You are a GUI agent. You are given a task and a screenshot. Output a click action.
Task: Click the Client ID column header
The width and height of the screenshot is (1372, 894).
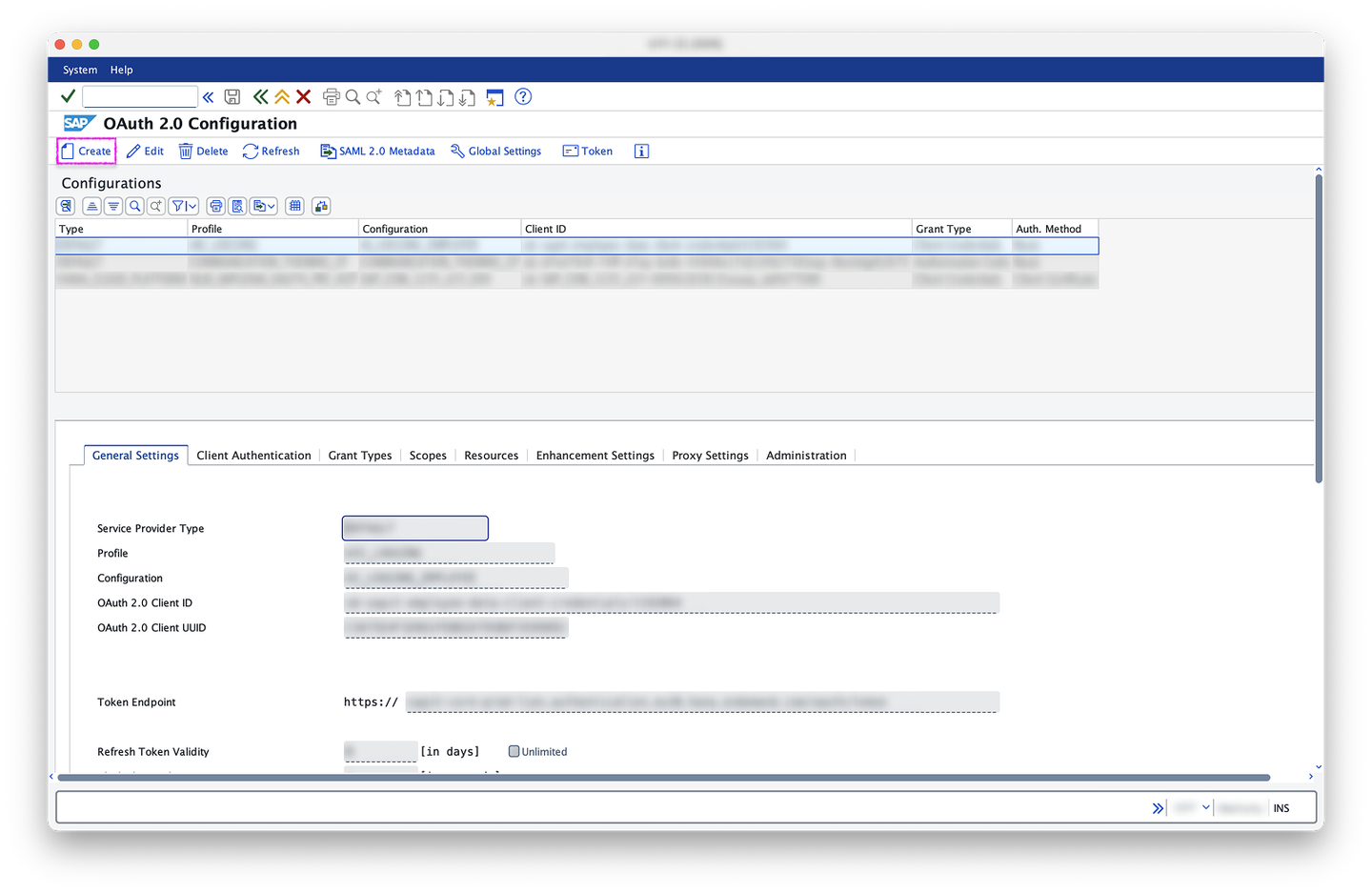click(716, 229)
